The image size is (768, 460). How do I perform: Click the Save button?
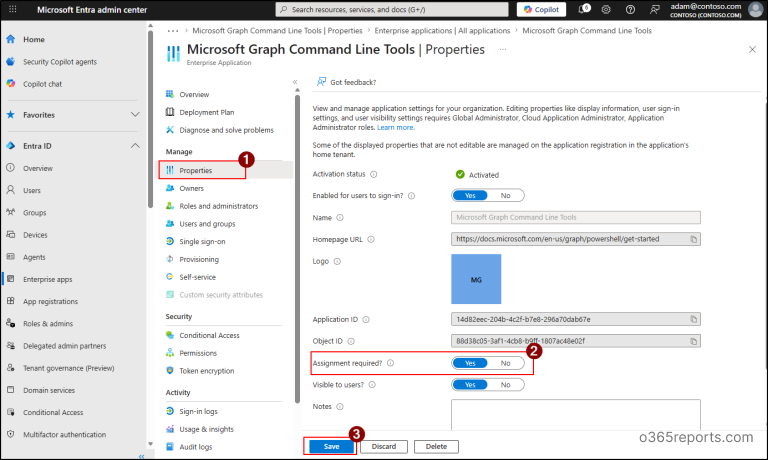pyautogui.click(x=331, y=446)
